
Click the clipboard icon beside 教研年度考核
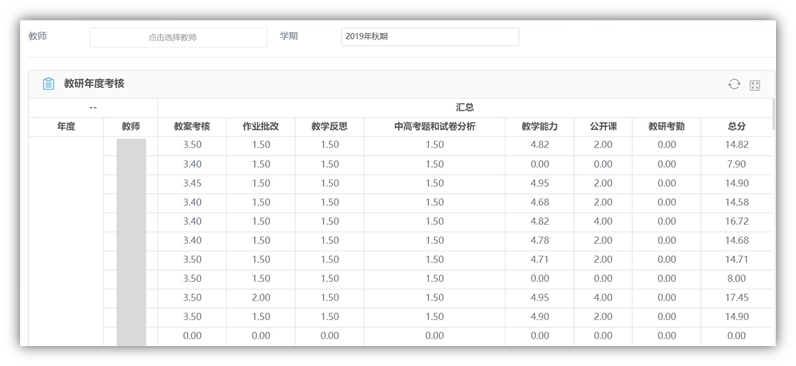pos(48,84)
